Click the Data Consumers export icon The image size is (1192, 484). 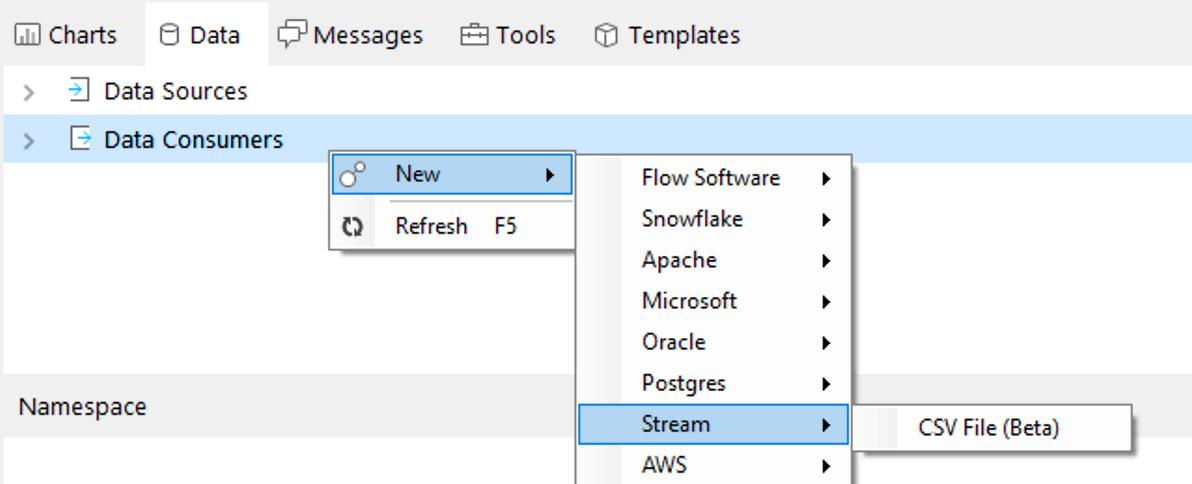click(81, 138)
